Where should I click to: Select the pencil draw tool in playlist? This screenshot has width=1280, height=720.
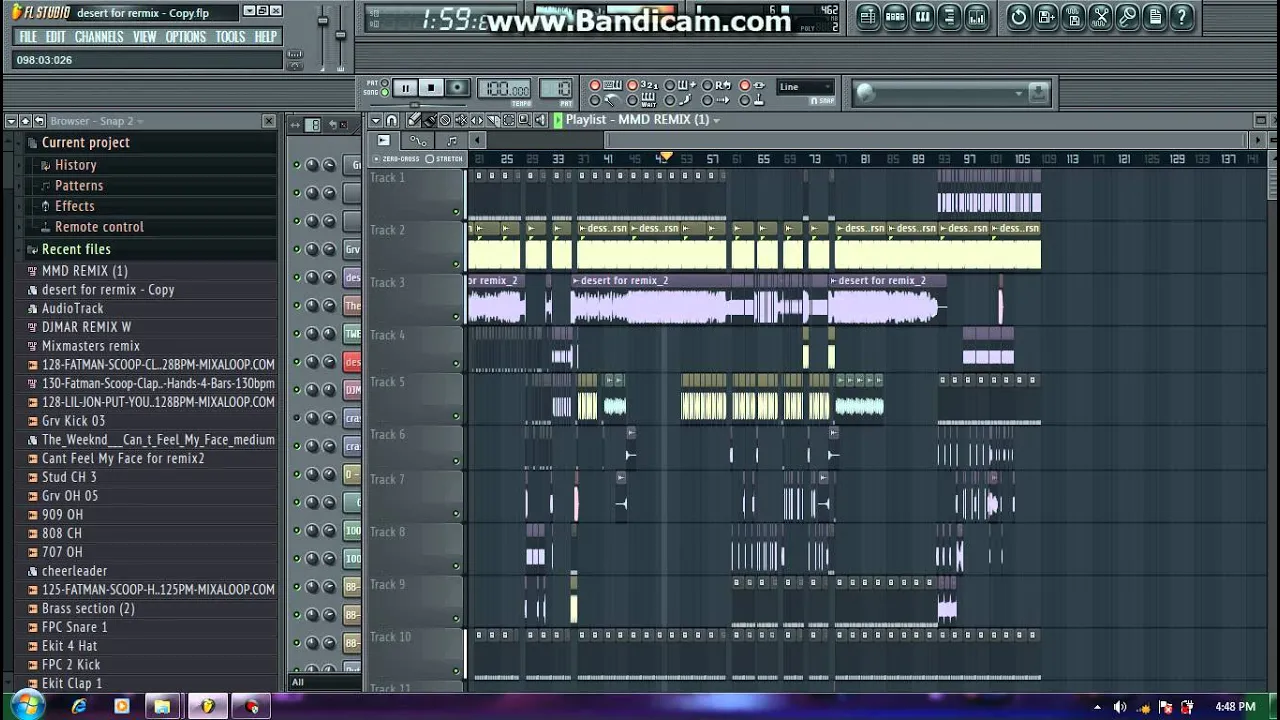414,120
